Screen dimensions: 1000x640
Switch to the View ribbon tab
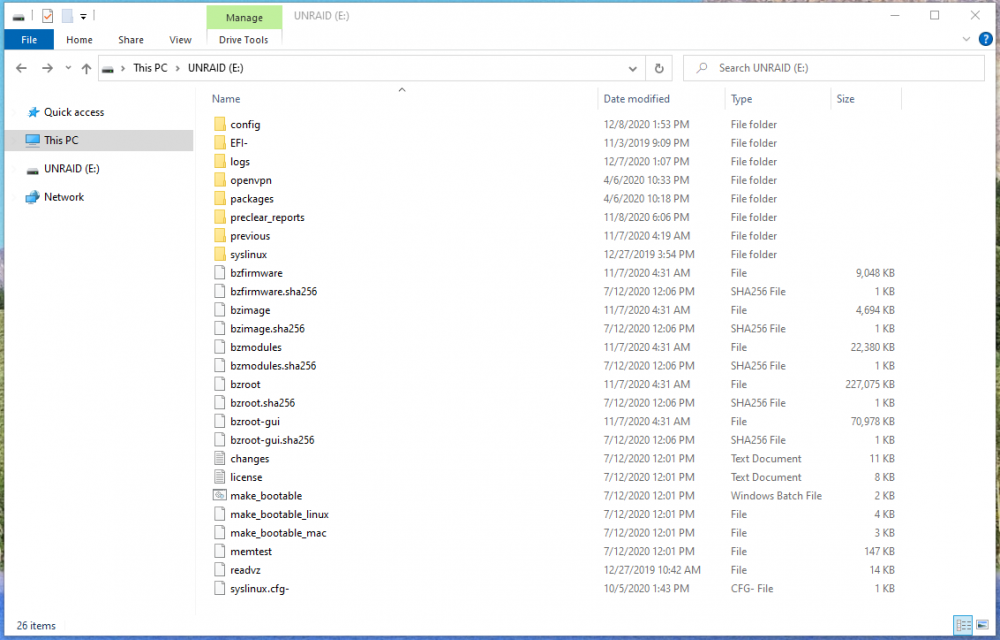pyautogui.click(x=180, y=40)
